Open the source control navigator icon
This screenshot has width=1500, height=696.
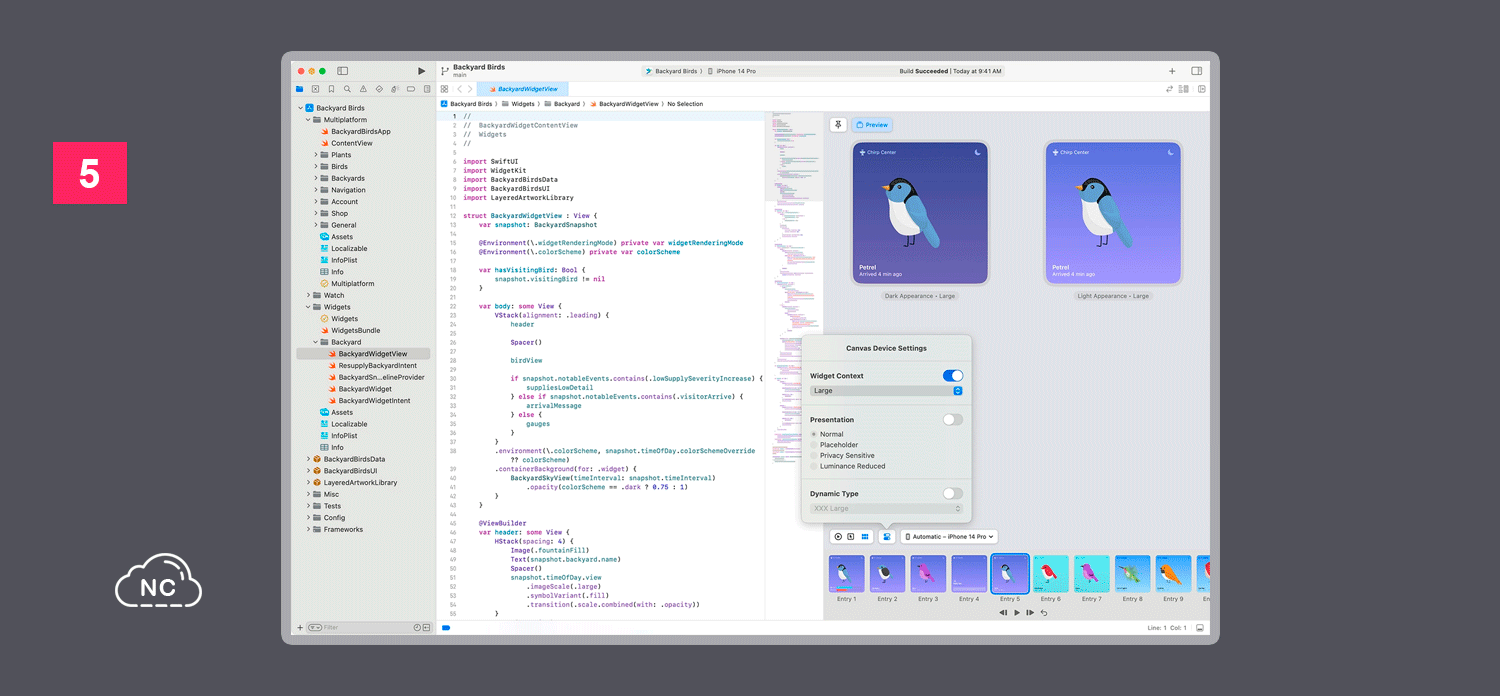click(x=315, y=89)
